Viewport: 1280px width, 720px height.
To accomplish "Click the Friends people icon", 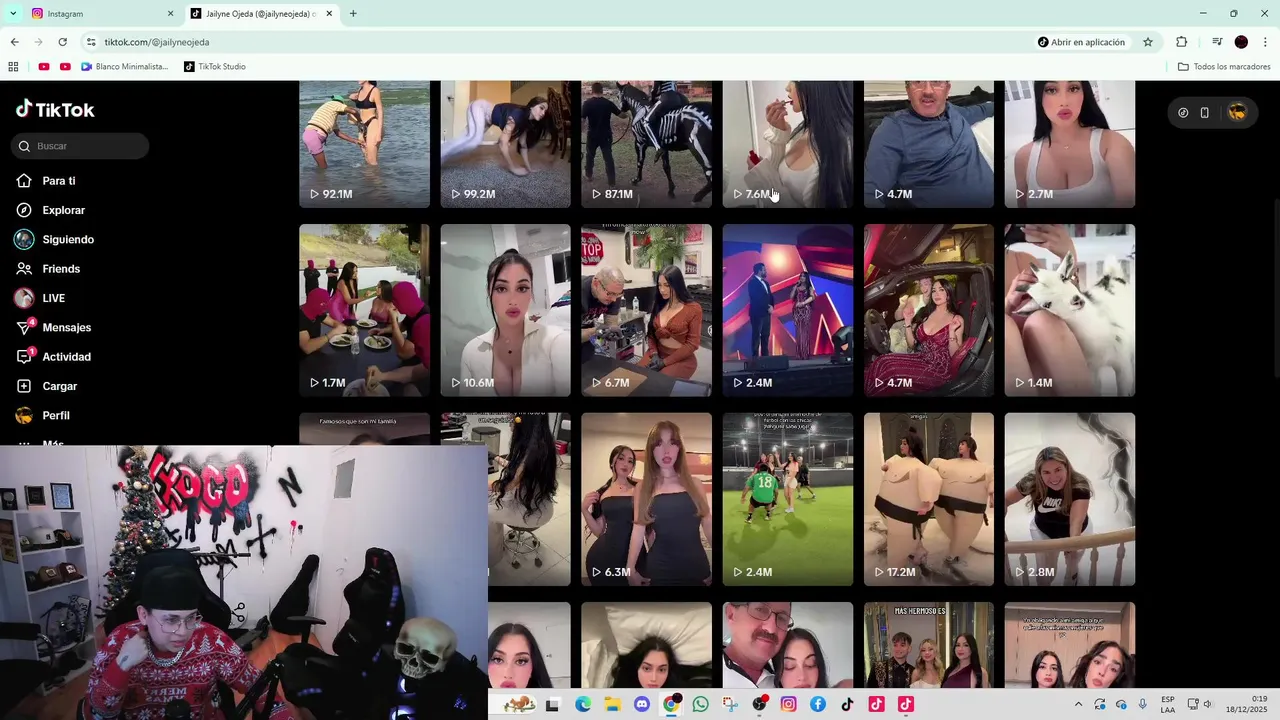I will tap(24, 269).
